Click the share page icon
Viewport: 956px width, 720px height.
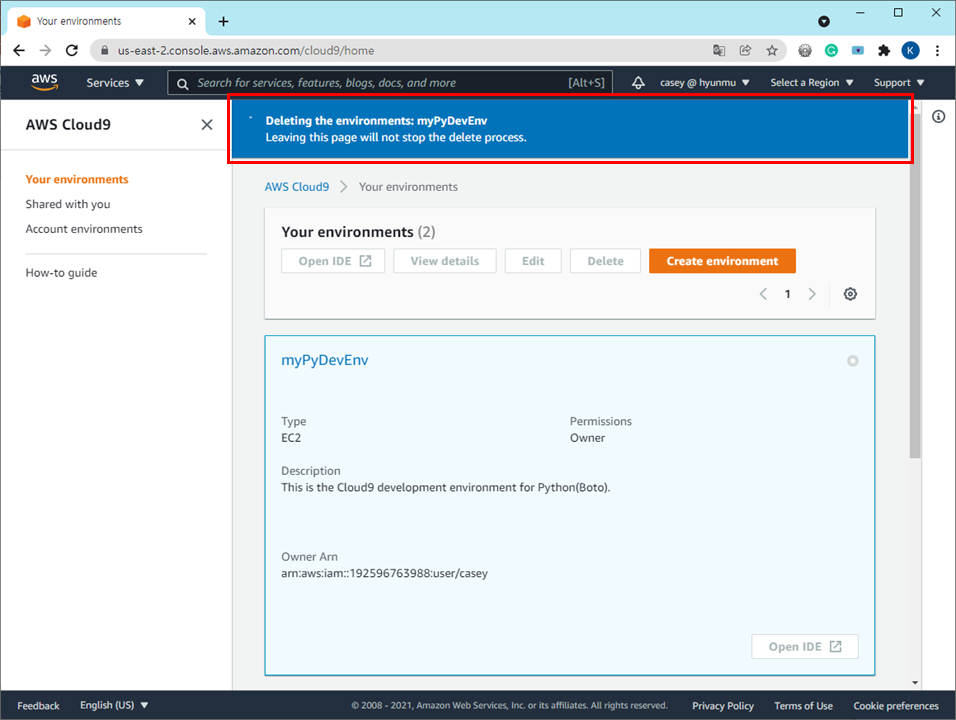(745, 51)
